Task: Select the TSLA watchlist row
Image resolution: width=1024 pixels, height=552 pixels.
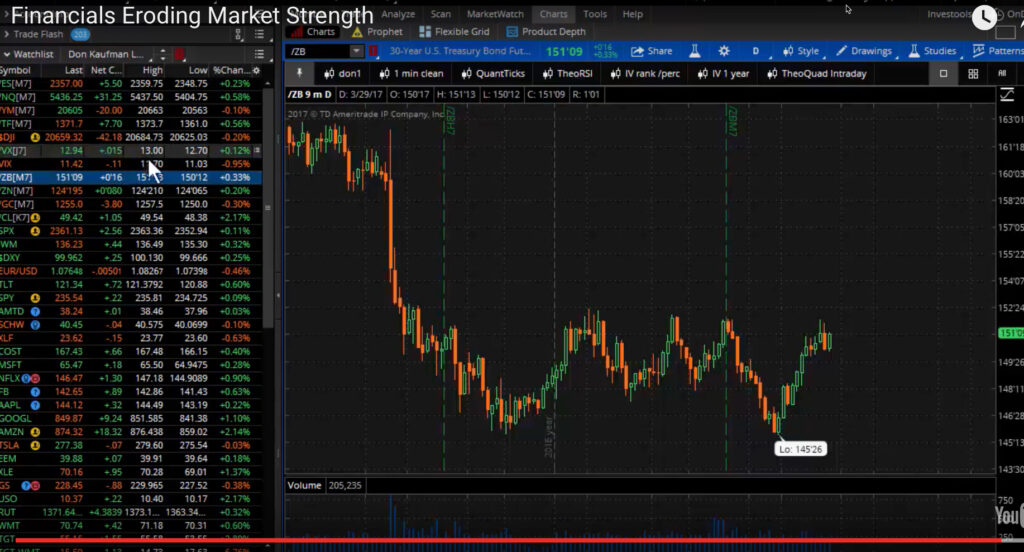Action: 131,445
